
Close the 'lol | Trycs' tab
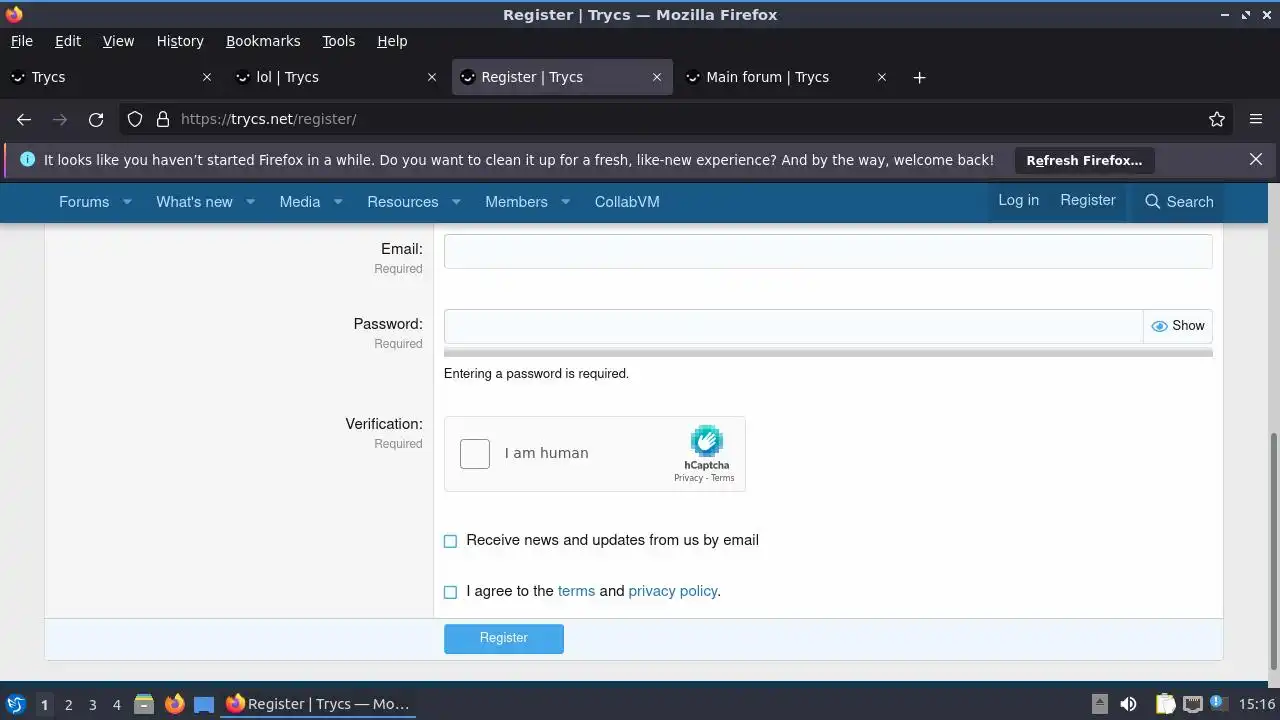point(432,77)
